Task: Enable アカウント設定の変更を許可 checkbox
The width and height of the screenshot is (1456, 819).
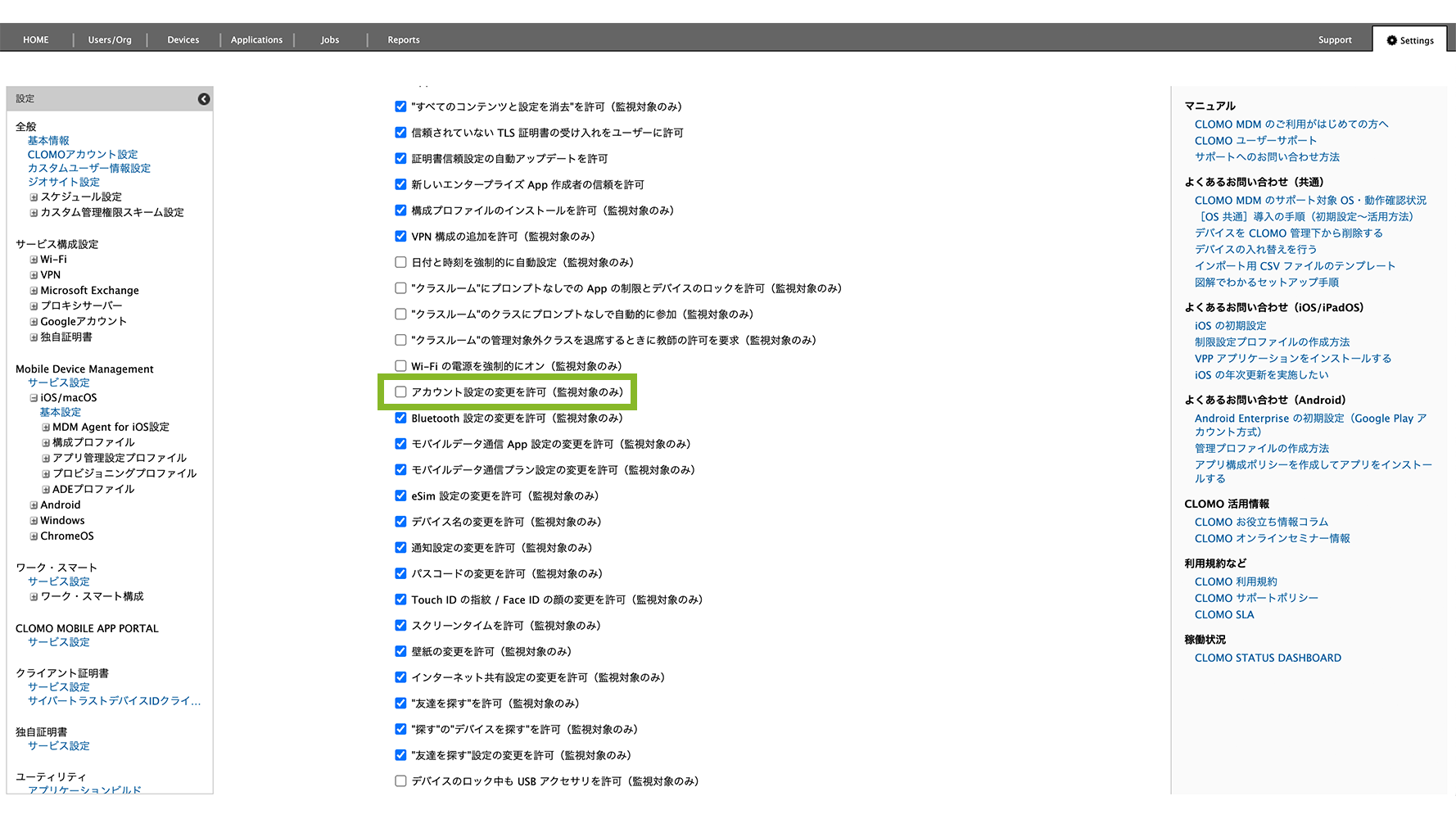Action: click(400, 392)
